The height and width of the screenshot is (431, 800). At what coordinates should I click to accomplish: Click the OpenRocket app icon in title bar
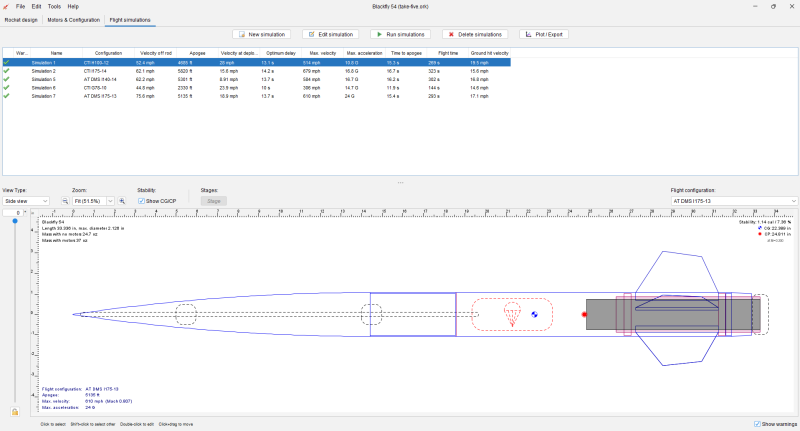click(6, 7)
